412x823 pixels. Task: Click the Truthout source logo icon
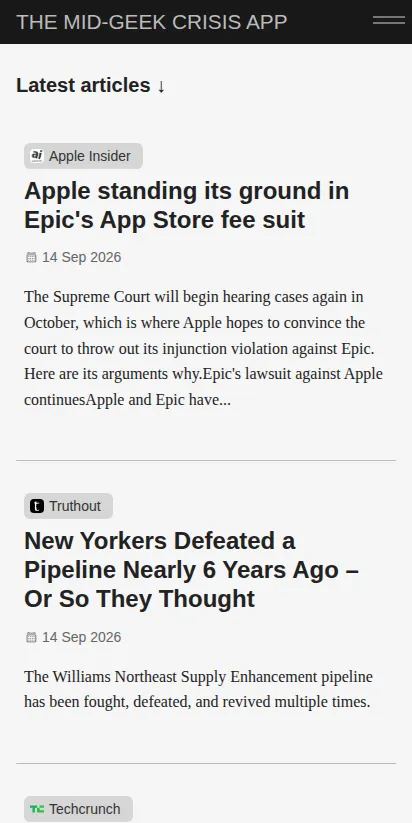(37, 506)
